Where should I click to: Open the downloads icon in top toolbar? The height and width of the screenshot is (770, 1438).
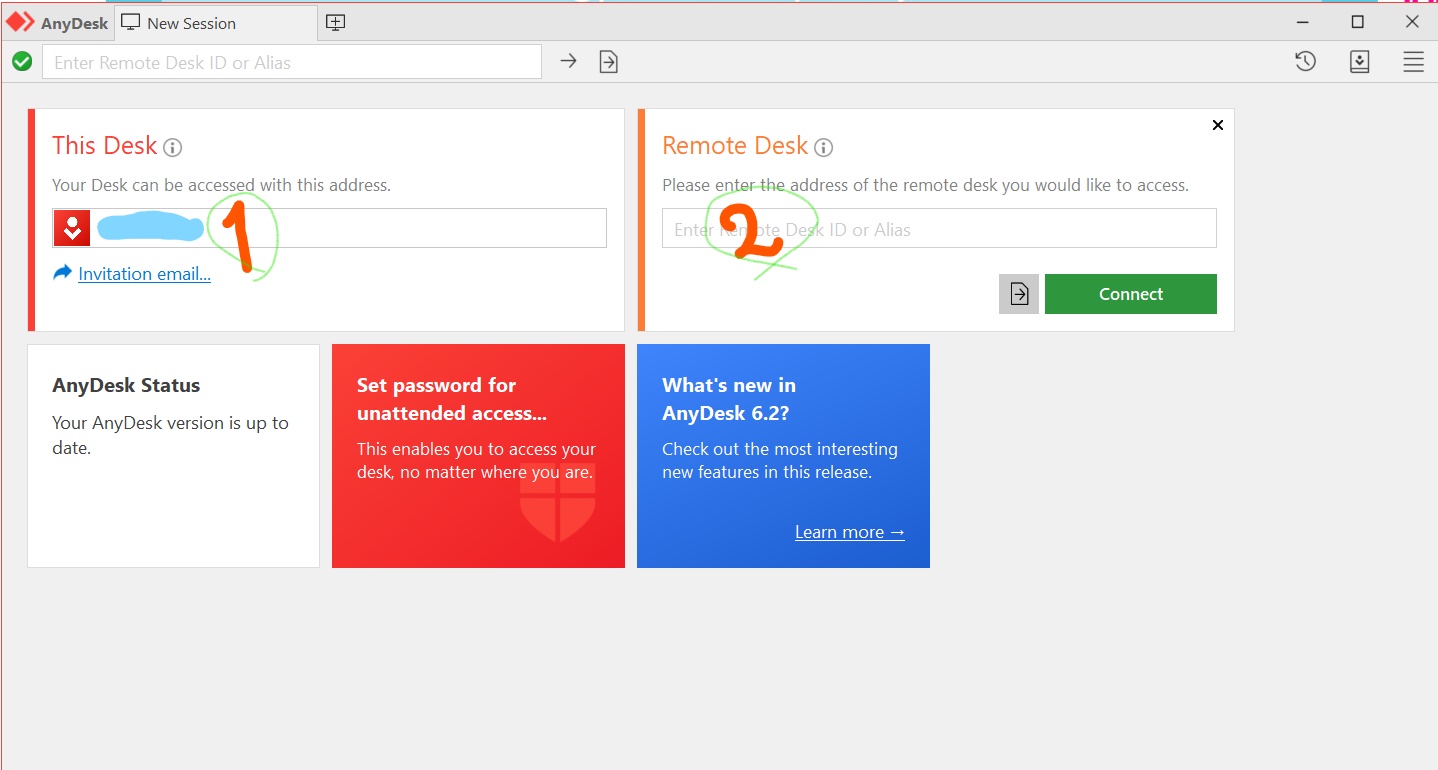[1359, 62]
